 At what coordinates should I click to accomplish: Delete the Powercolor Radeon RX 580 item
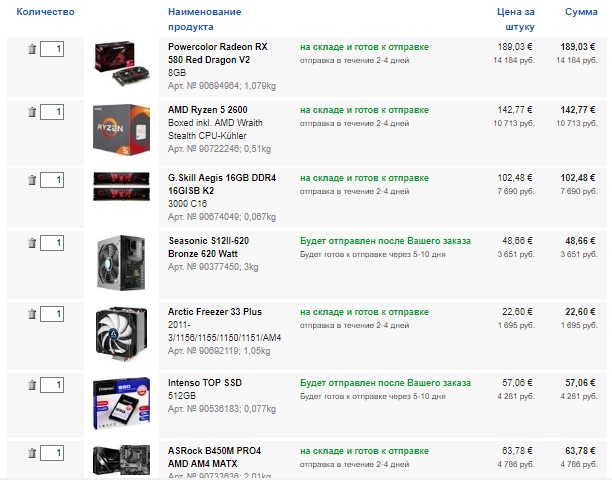(32, 49)
